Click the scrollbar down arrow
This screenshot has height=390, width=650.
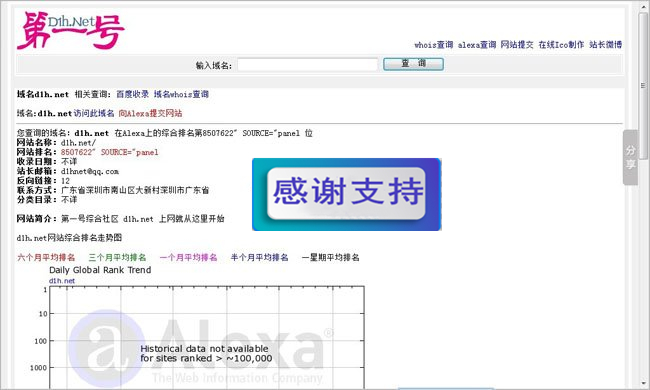click(643, 384)
